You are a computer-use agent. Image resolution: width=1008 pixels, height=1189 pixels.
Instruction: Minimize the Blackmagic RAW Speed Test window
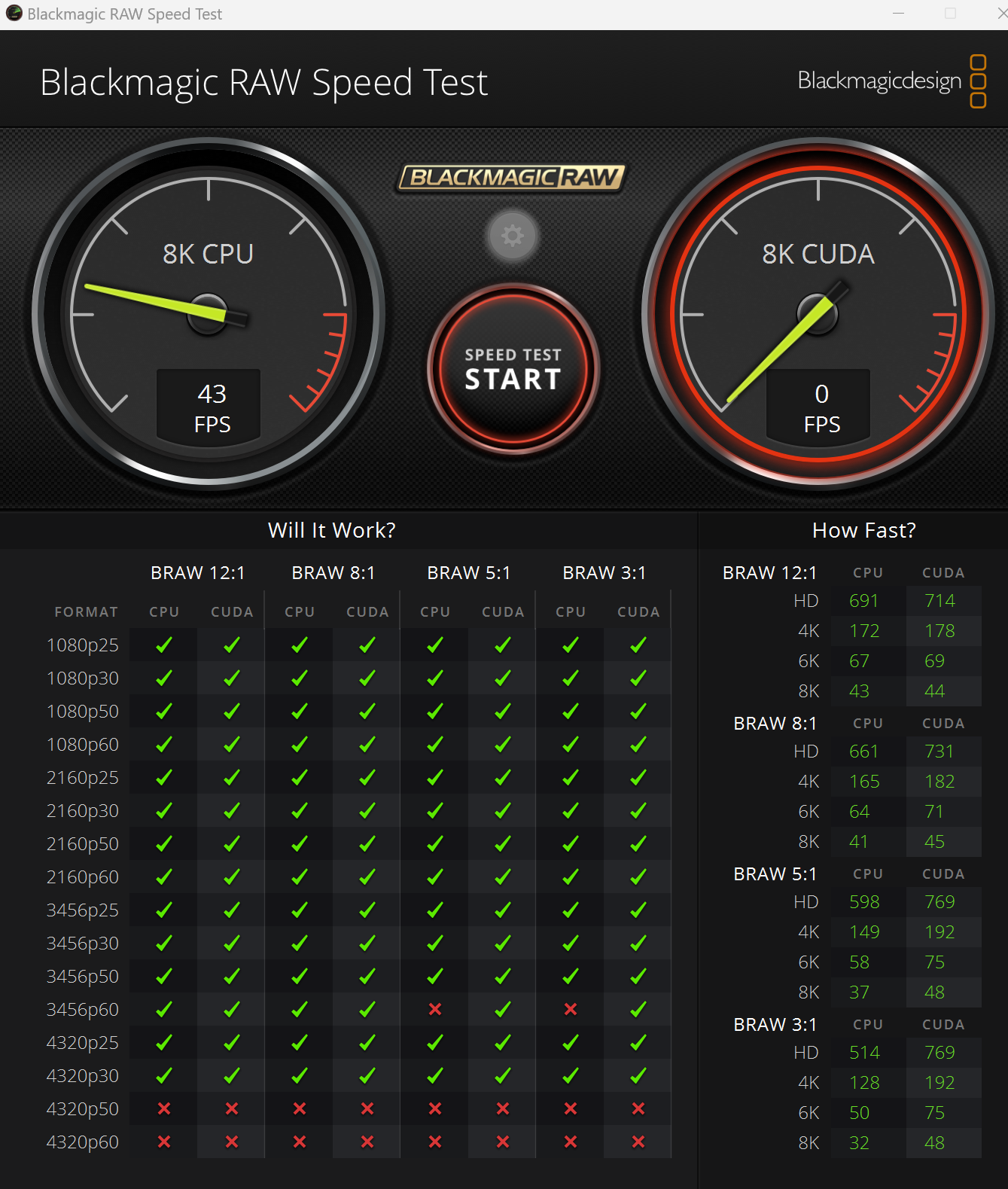pyautogui.click(x=898, y=14)
